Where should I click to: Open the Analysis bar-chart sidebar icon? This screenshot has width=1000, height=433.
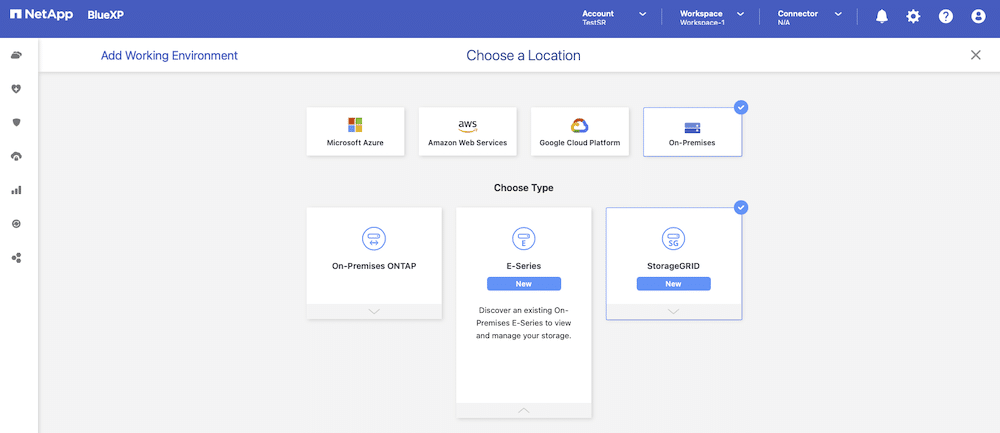tap(17, 190)
